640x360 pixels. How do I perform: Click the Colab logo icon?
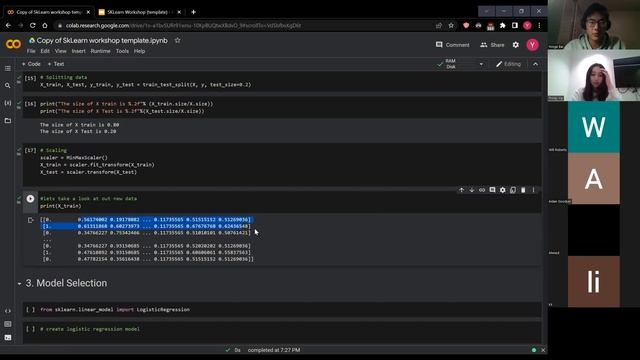click(x=13, y=44)
